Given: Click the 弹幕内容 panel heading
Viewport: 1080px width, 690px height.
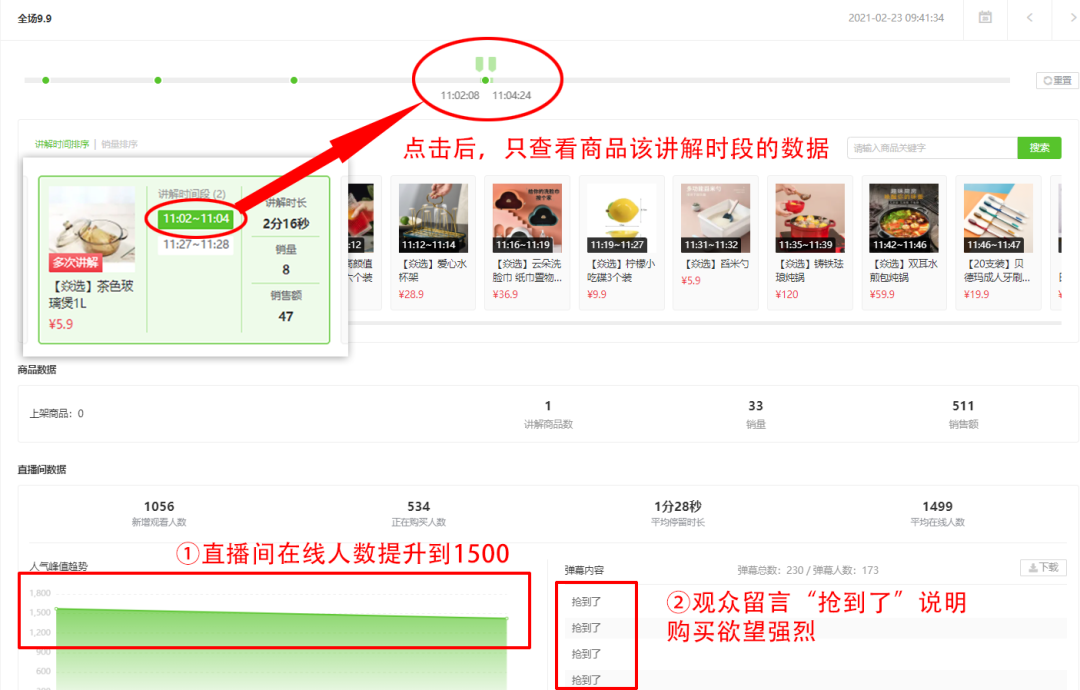Looking at the screenshot, I should click(x=584, y=570).
